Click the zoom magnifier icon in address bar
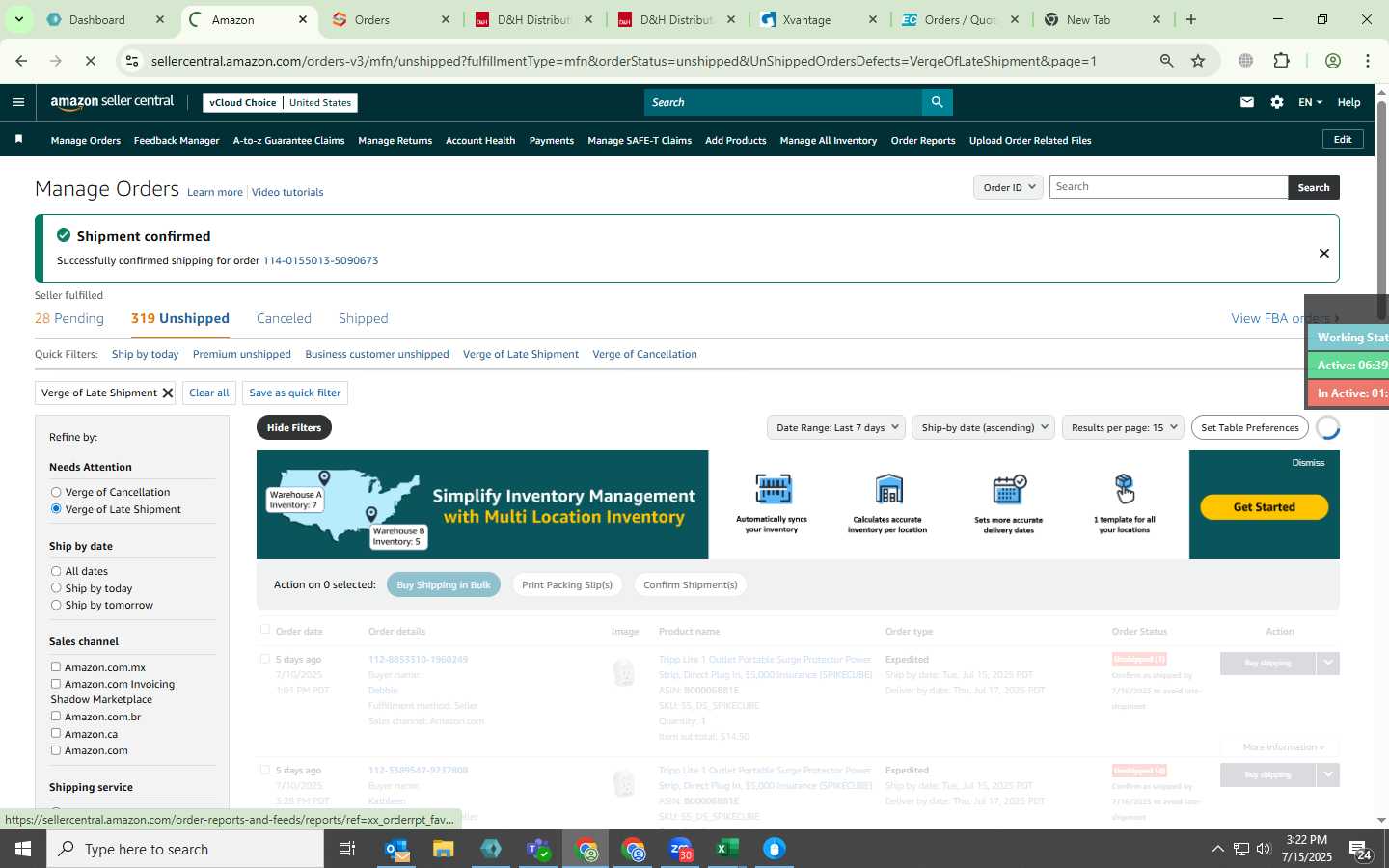 click(1167, 61)
